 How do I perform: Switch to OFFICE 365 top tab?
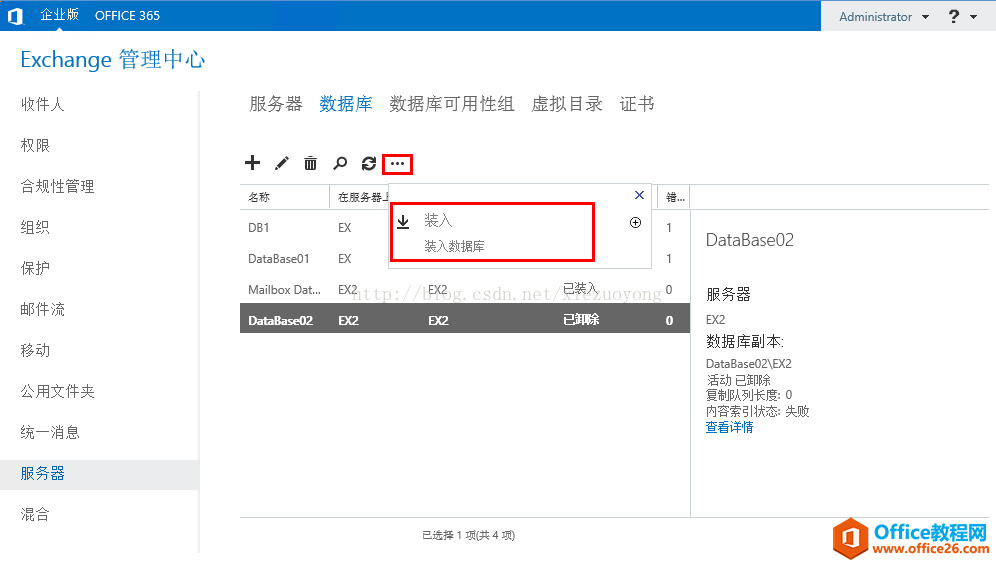coord(127,15)
